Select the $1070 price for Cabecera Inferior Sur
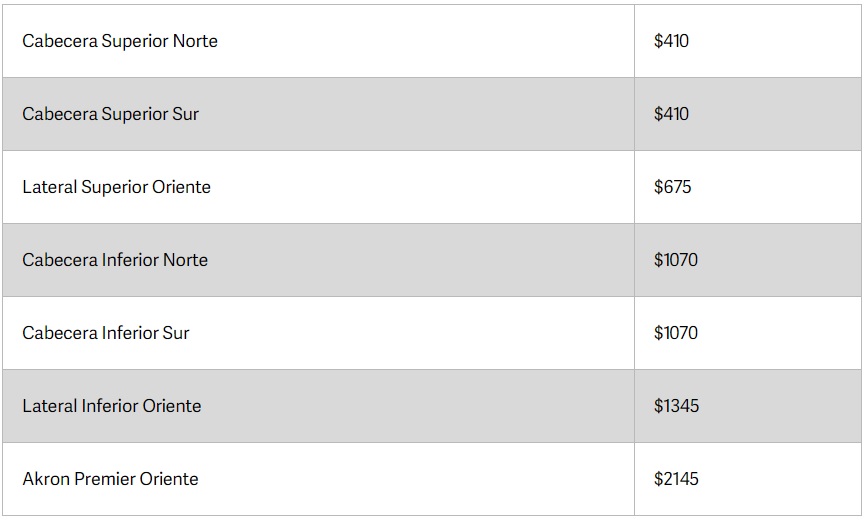The height and width of the screenshot is (522, 865). 676,333
